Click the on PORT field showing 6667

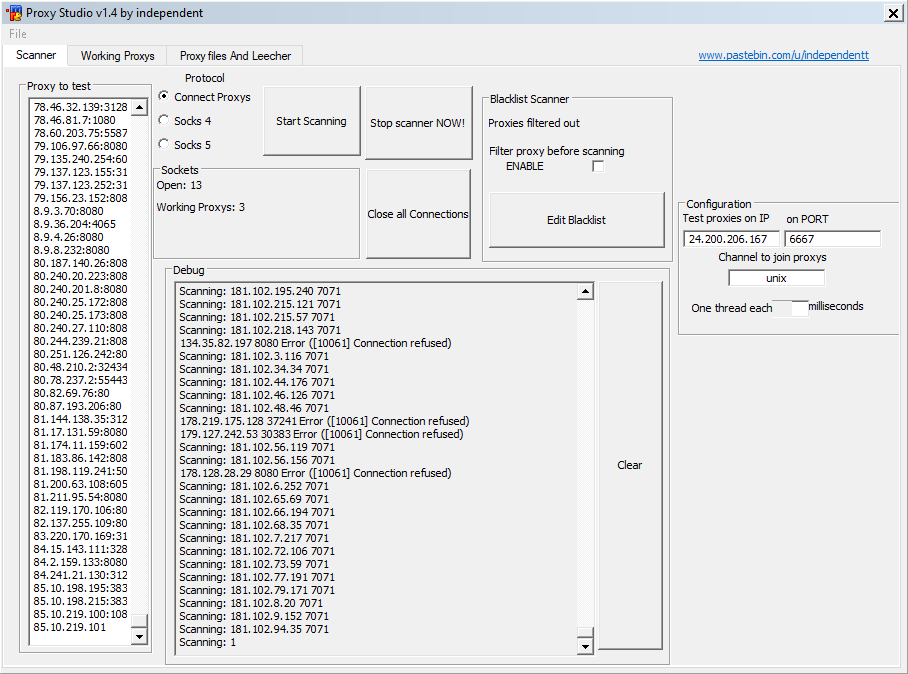pos(832,239)
